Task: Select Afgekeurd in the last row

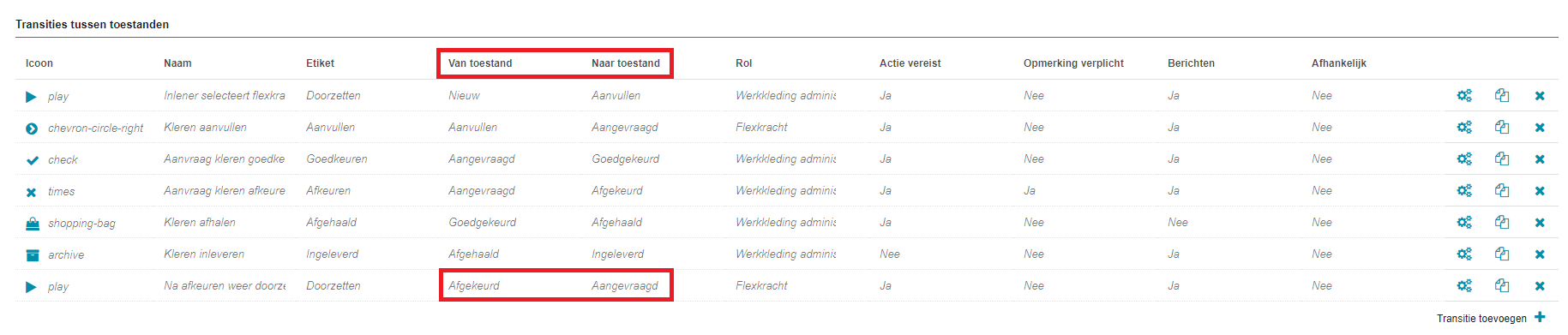Action: coord(474,285)
